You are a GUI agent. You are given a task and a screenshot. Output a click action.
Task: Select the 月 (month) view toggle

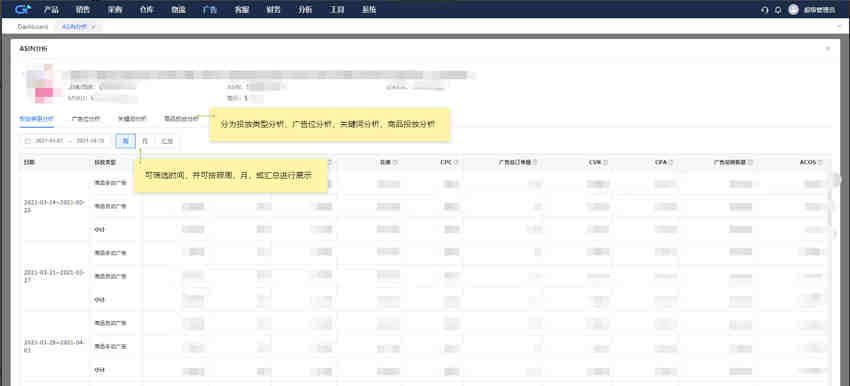[145, 141]
